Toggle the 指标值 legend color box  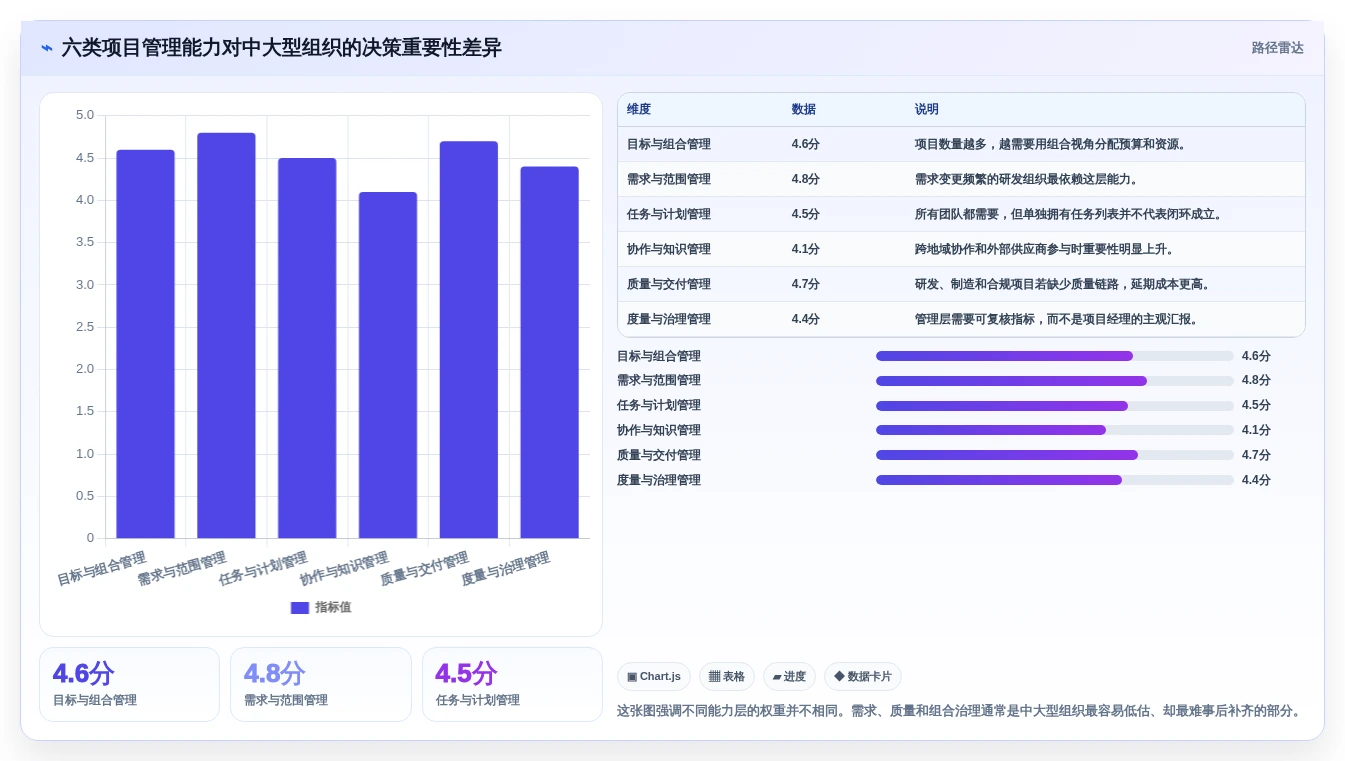(300, 607)
